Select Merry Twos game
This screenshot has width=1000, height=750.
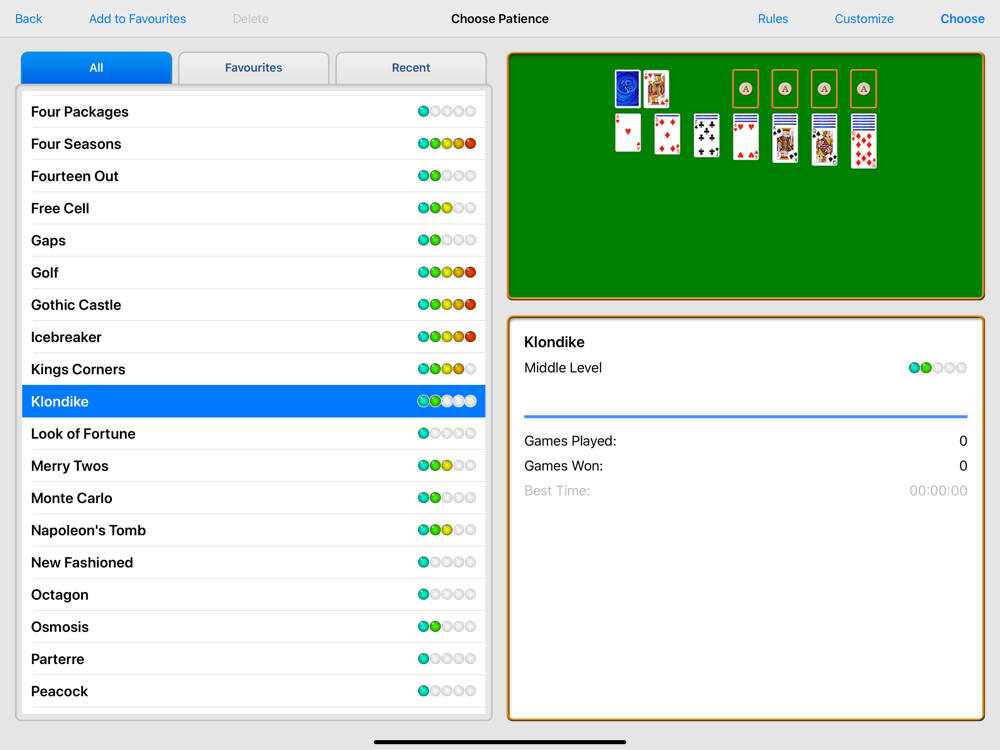click(254, 466)
